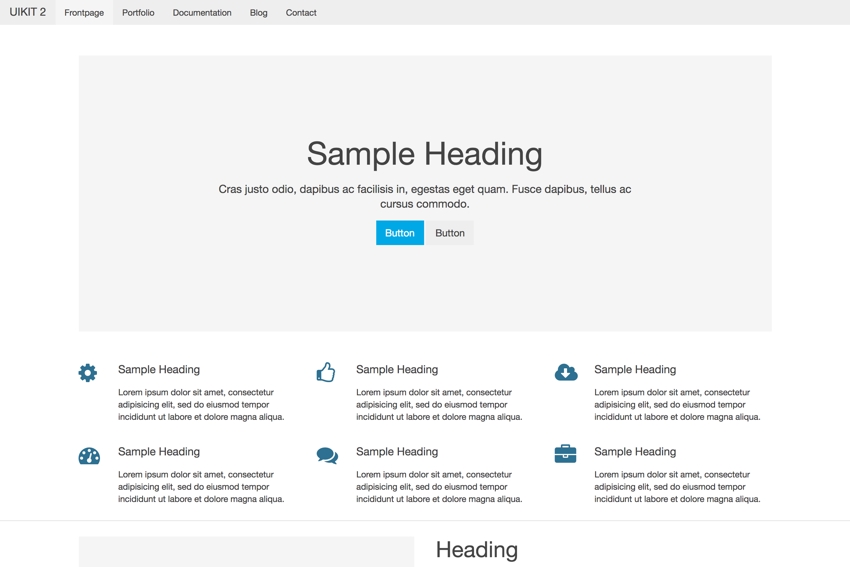This screenshot has width=850, height=567.
Task: Open the Blog nav item
Action: [x=259, y=12]
